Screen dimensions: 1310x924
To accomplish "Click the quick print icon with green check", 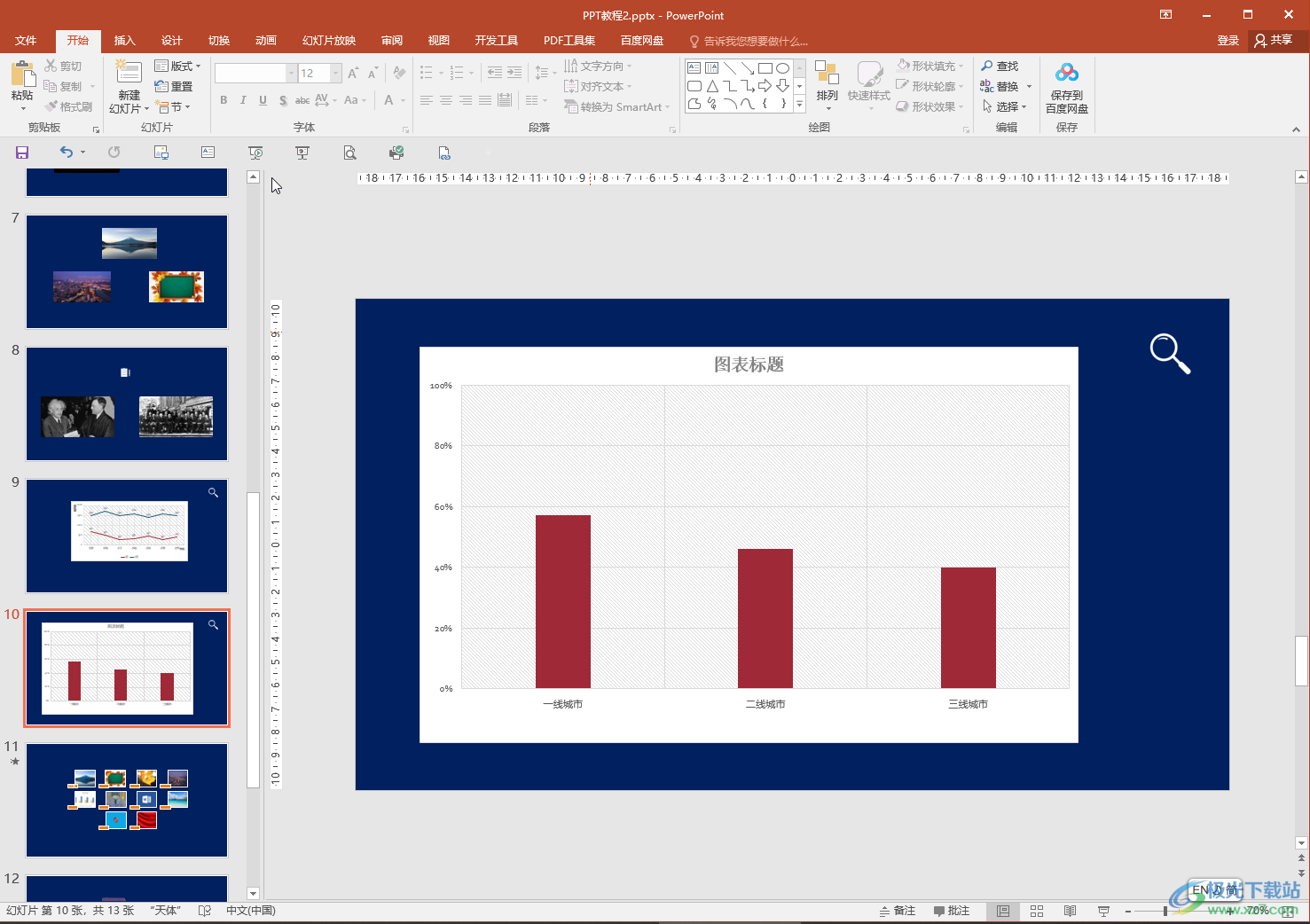I will [396, 153].
